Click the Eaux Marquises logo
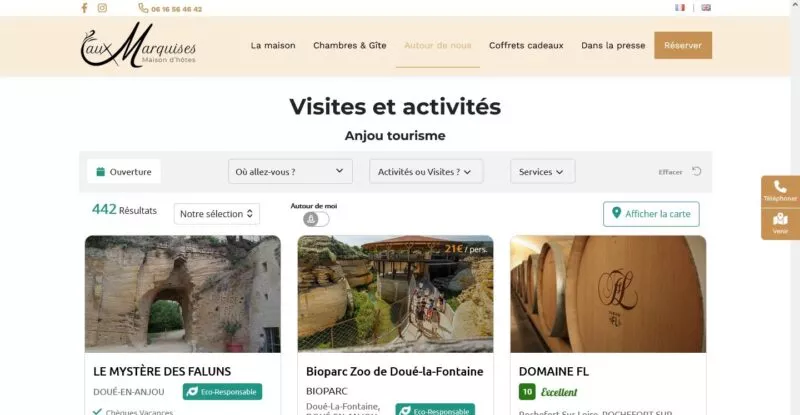Viewport: 800px width, 415px height. click(x=138, y=46)
